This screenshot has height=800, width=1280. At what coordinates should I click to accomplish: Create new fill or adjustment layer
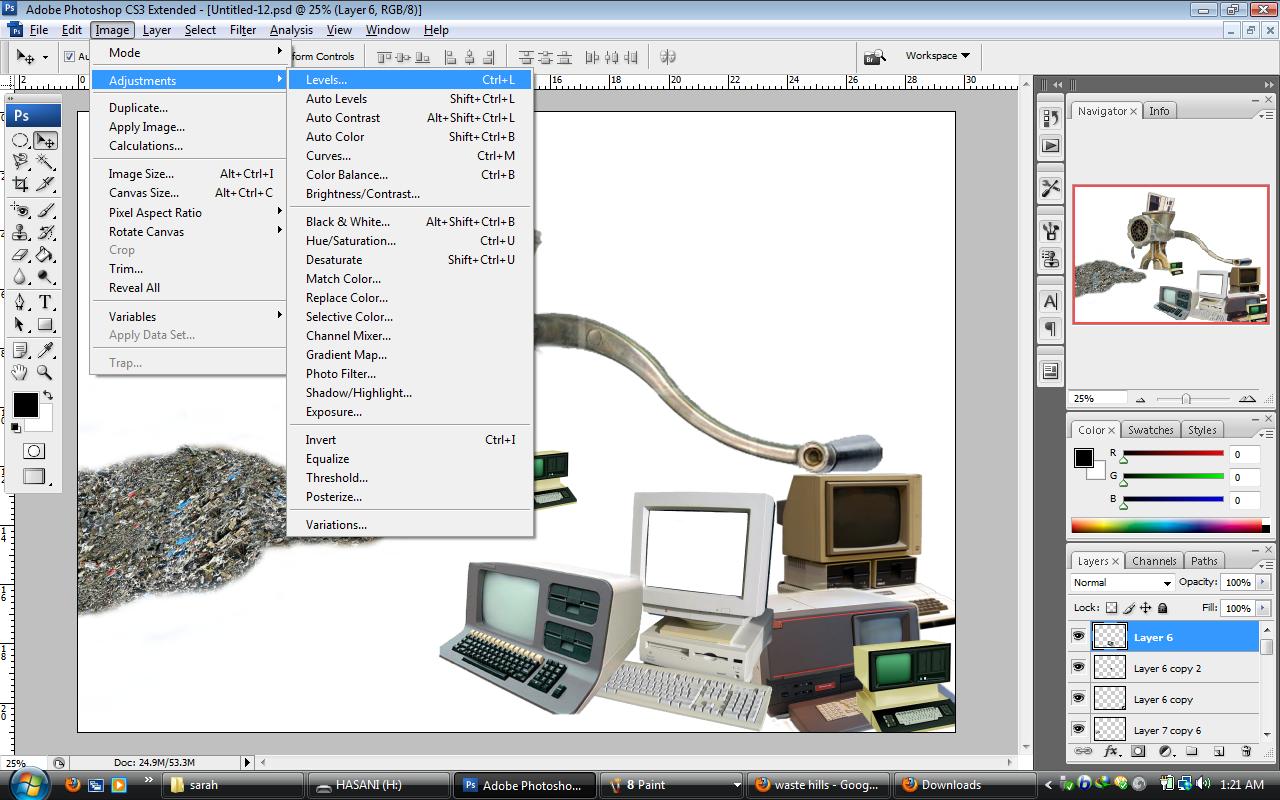click(1165, 751)
